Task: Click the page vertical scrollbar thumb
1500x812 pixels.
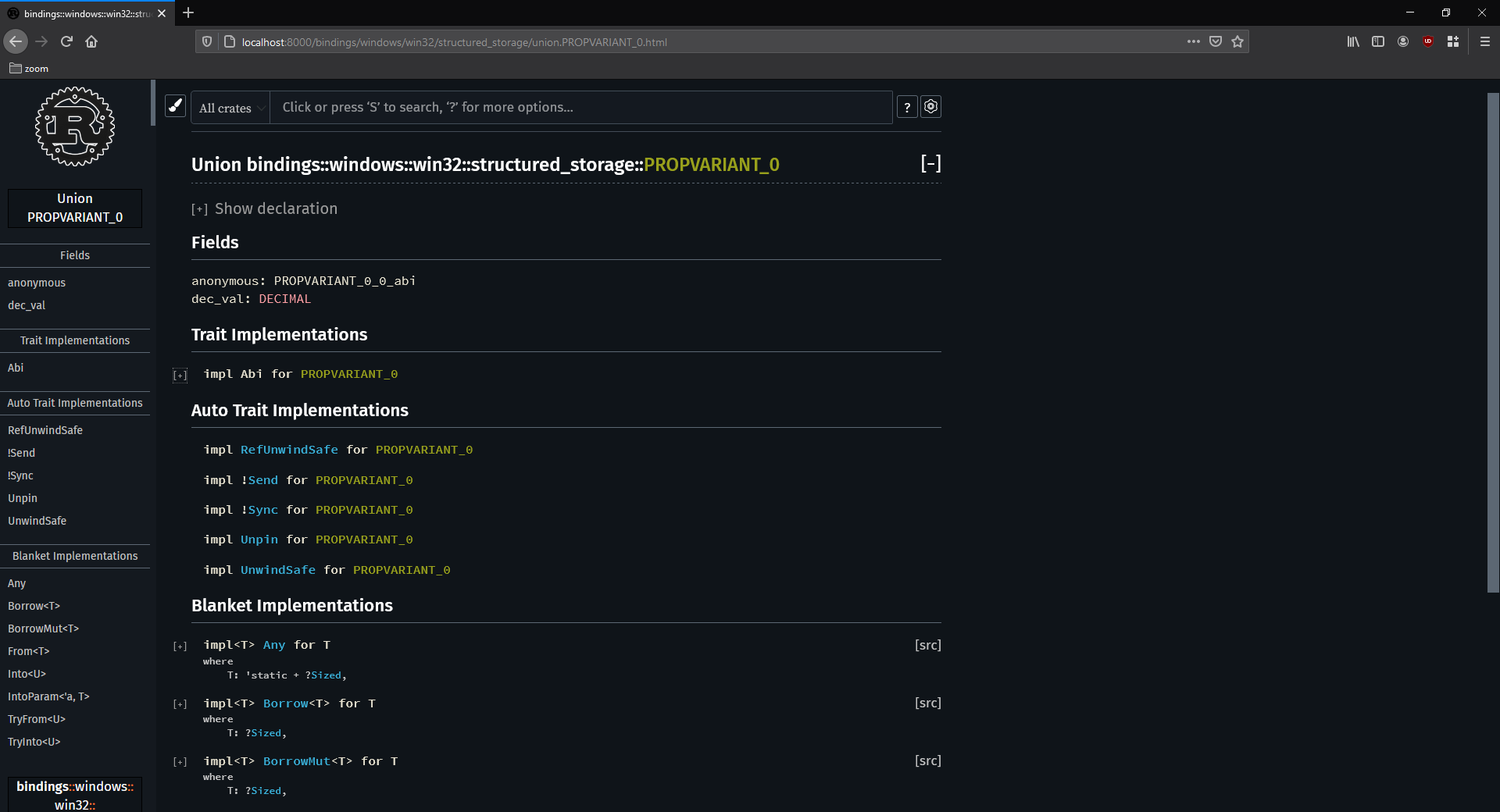Action: click(x=1493, y=342)
